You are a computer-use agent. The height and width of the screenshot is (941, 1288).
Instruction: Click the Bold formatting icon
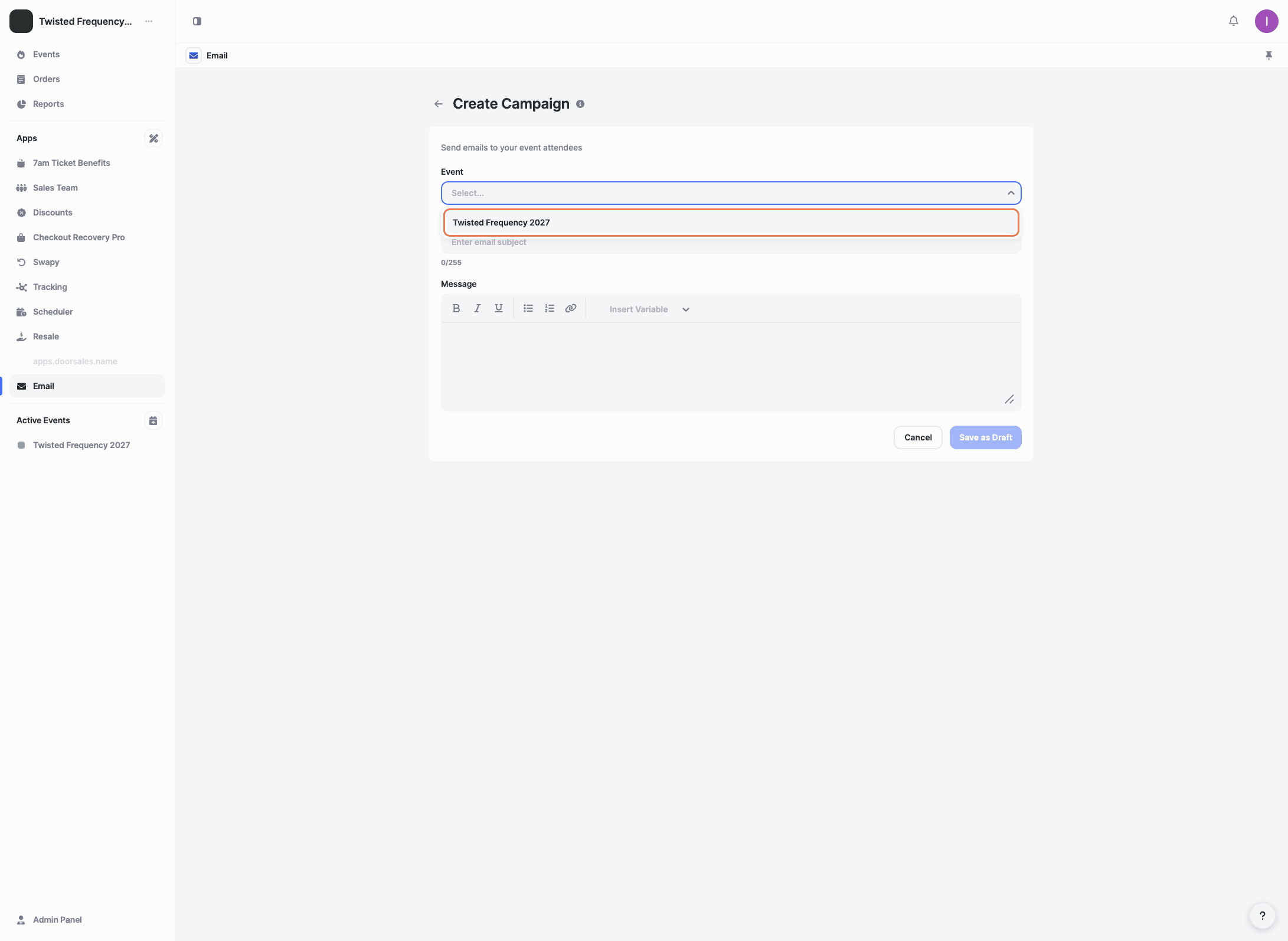point(456,308)
